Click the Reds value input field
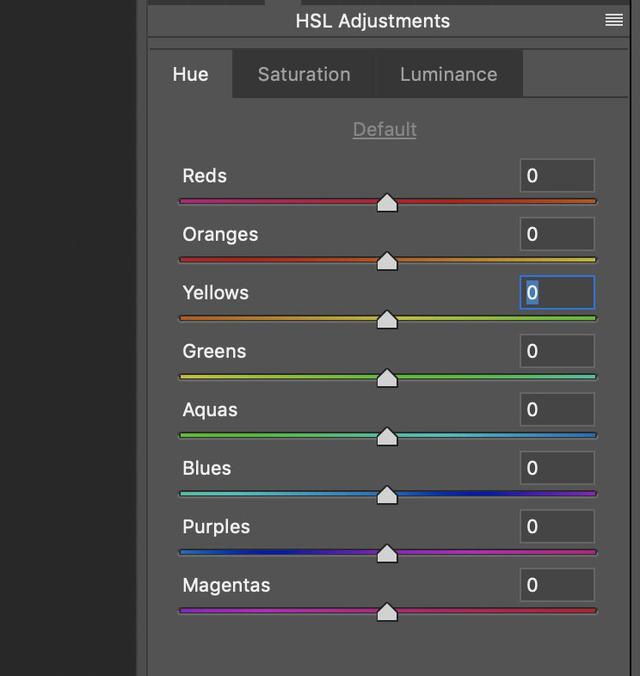The image size is (640, 676). coord(557,176)
